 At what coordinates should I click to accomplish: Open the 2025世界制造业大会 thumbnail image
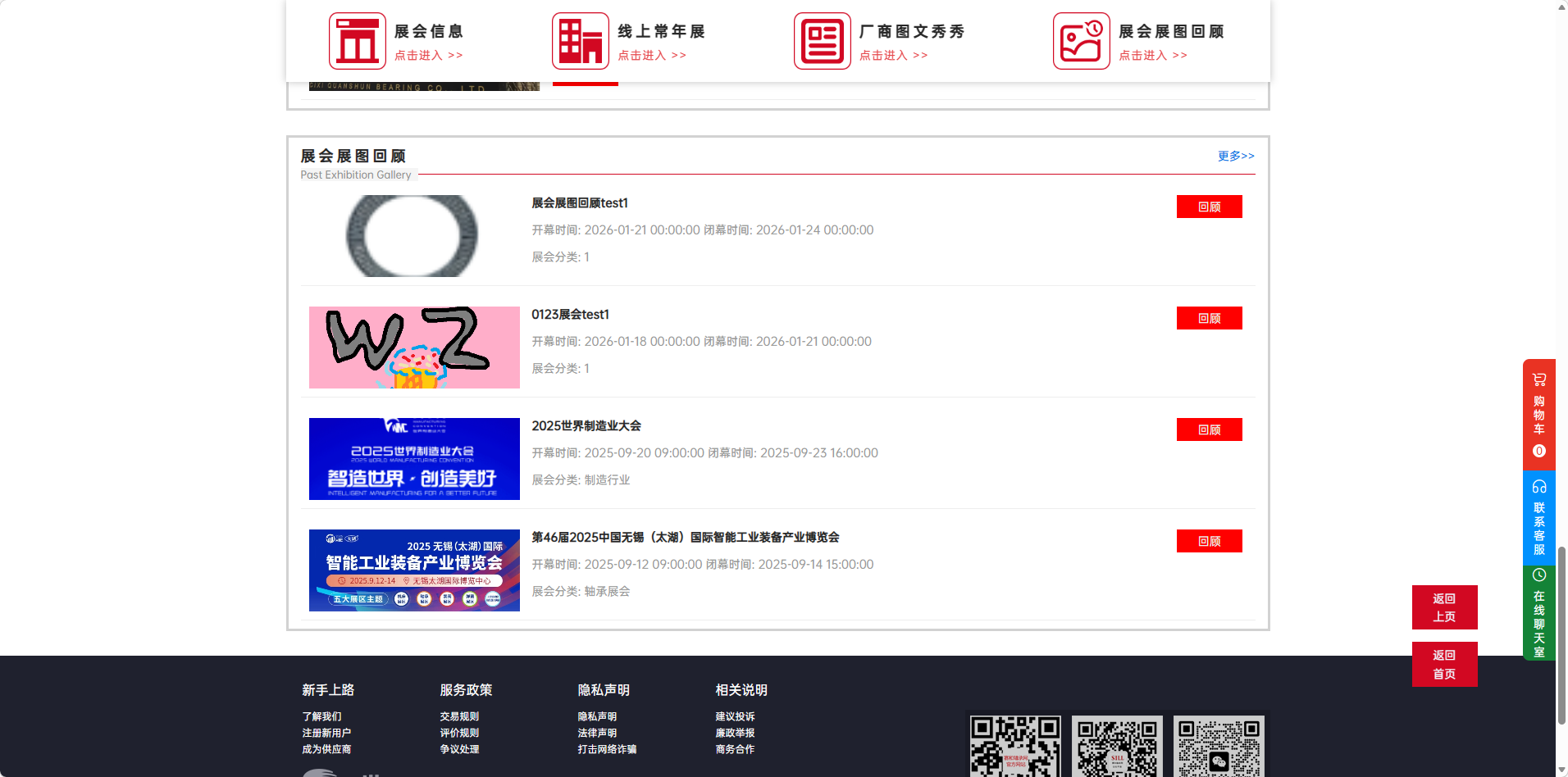(x=414, y=459)
